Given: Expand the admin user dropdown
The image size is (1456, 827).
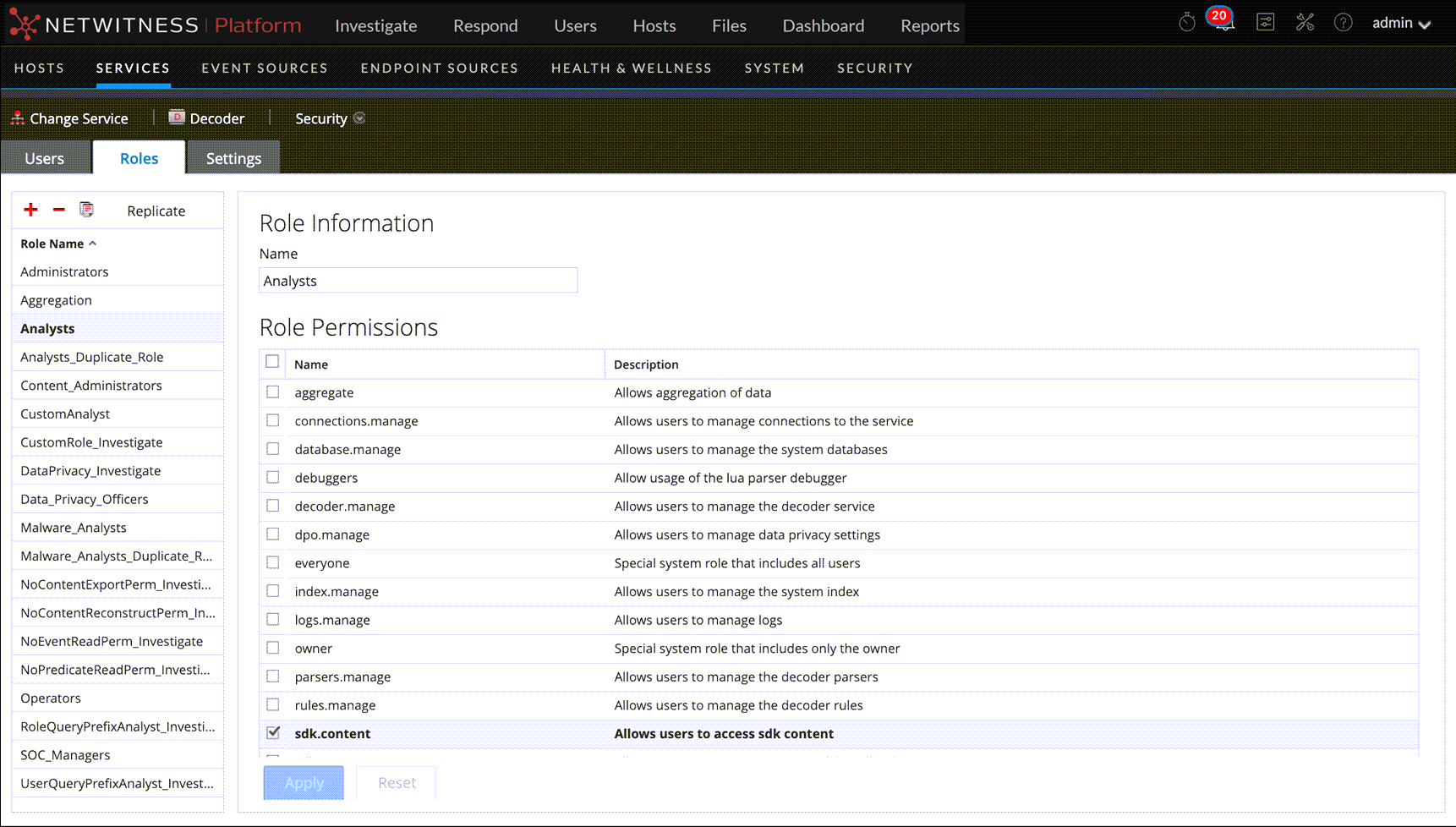Looking at the screenshot, I should coord(1401,24).
